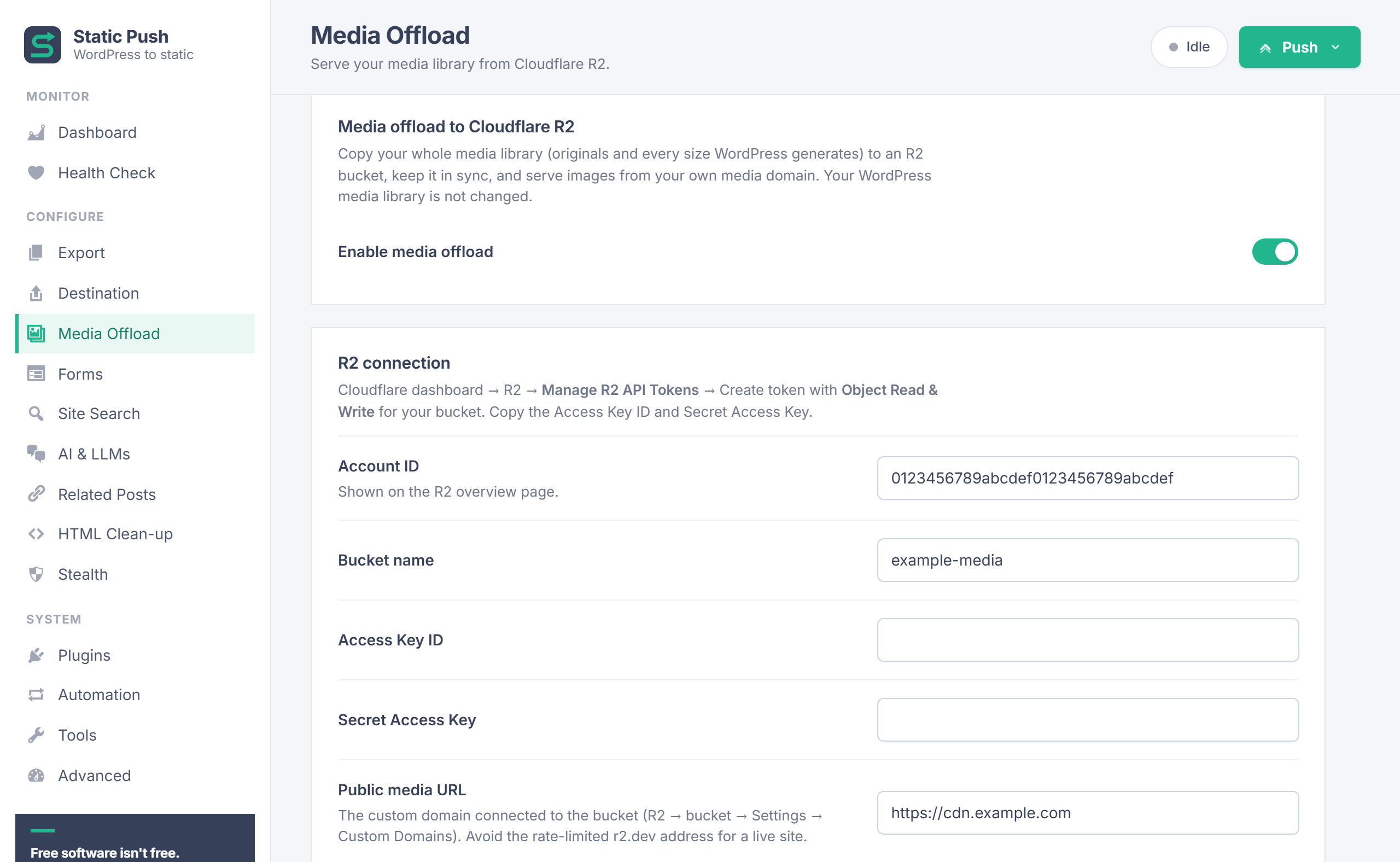
Task: Open the Related Posts menu label
Action: (107, 494)
